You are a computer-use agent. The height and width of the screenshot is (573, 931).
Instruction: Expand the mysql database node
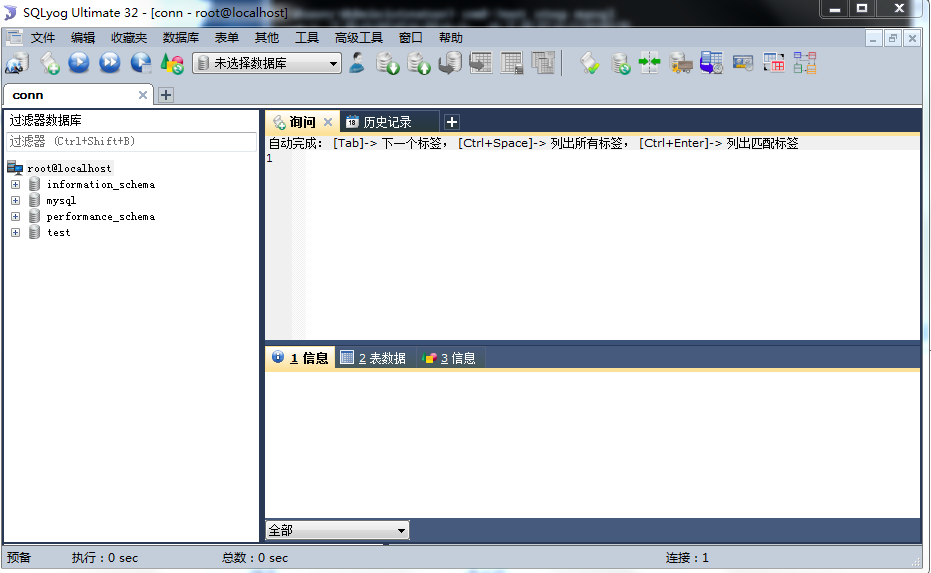[15, 201]
